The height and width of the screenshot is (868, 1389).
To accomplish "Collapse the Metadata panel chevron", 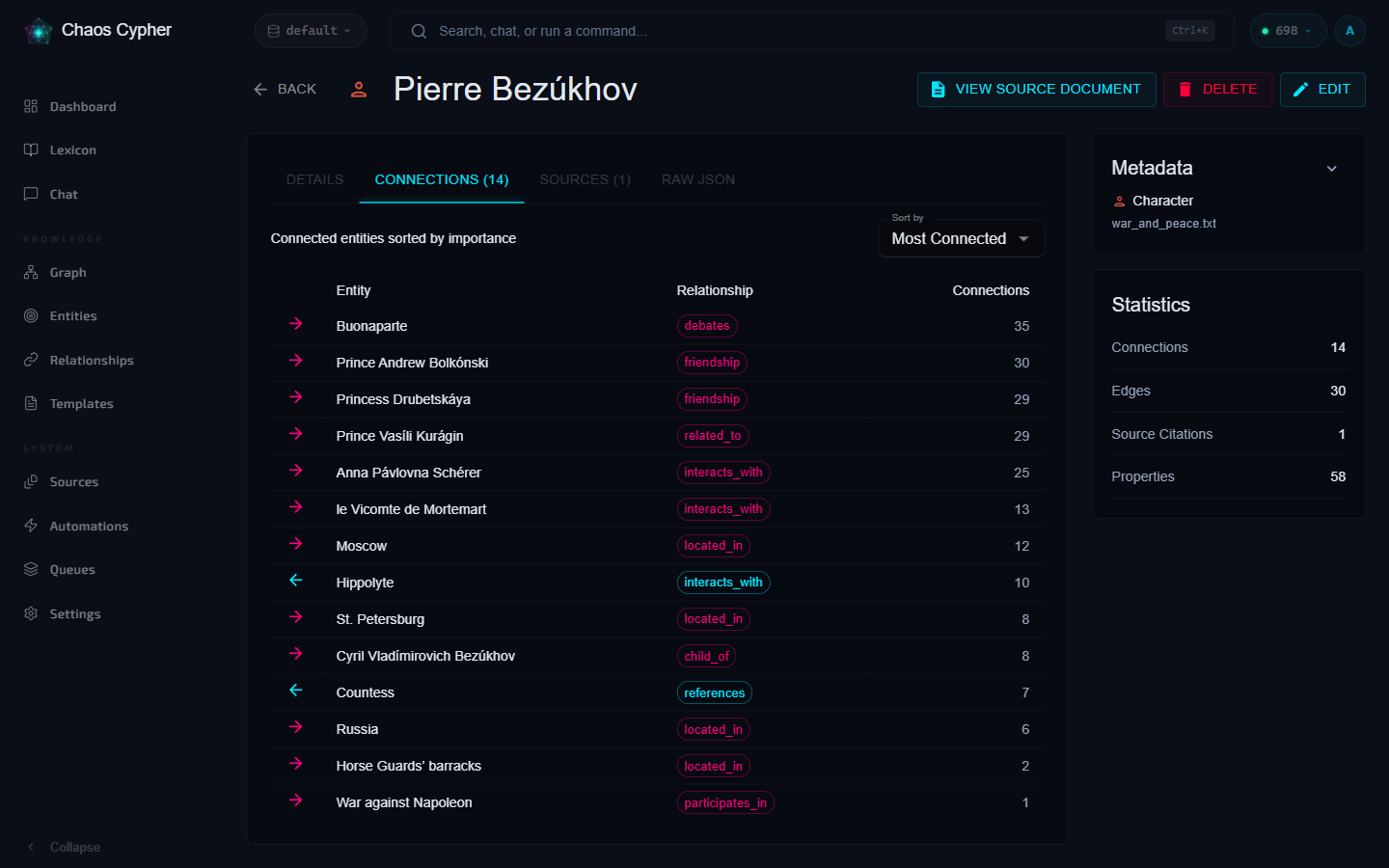I will click(1331, 169).
